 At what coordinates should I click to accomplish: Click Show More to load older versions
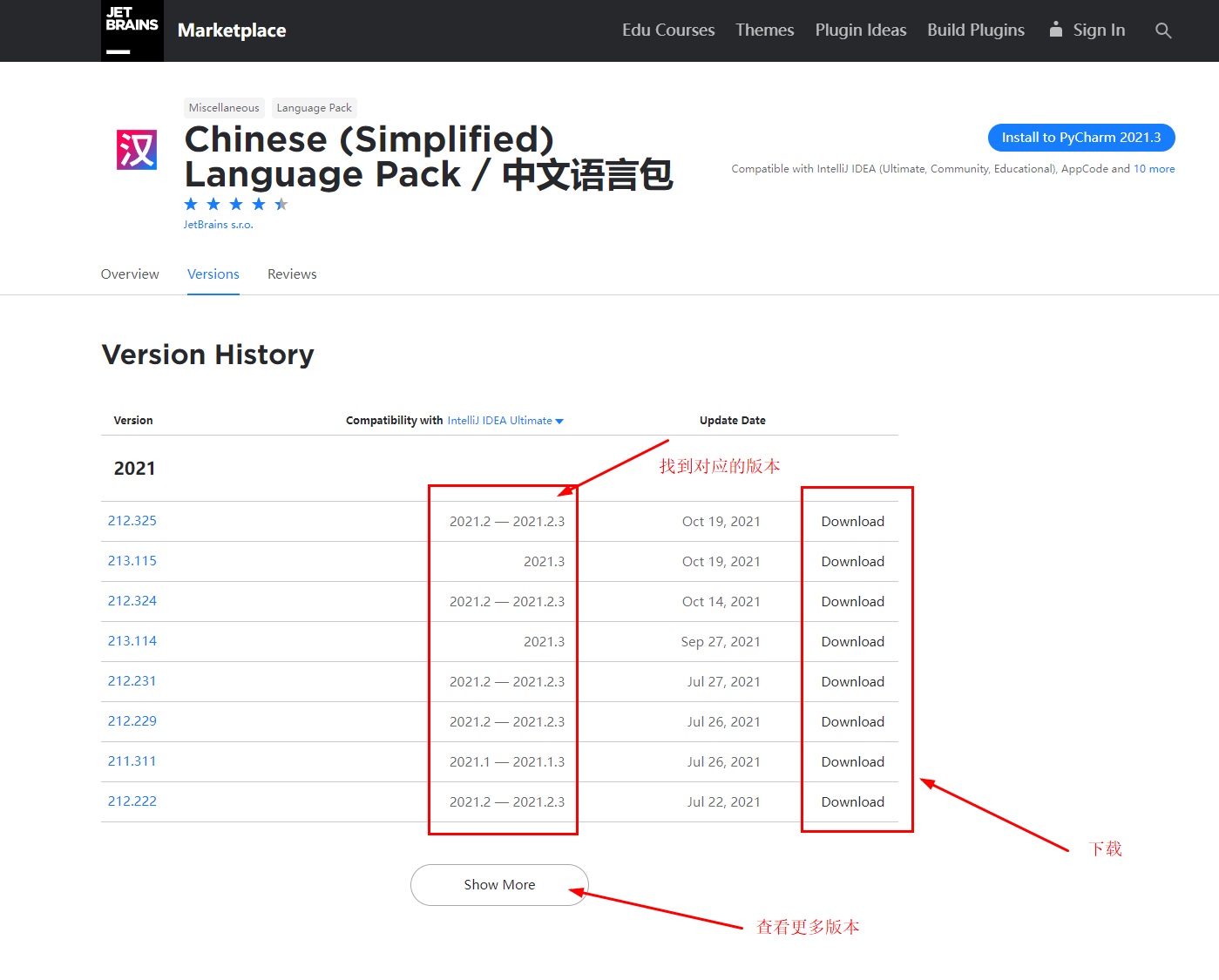498,884
